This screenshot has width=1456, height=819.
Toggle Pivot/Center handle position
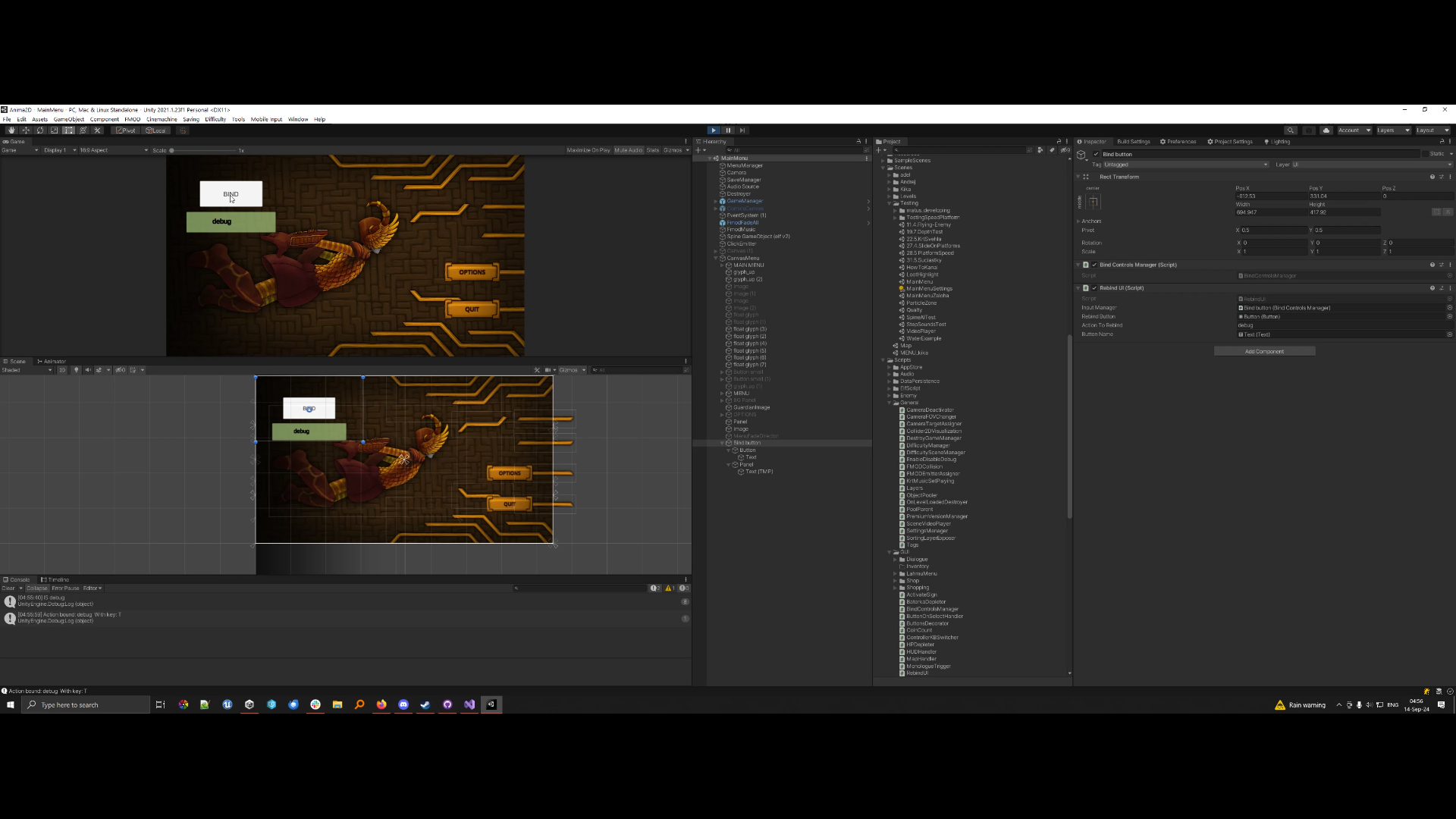126,130
